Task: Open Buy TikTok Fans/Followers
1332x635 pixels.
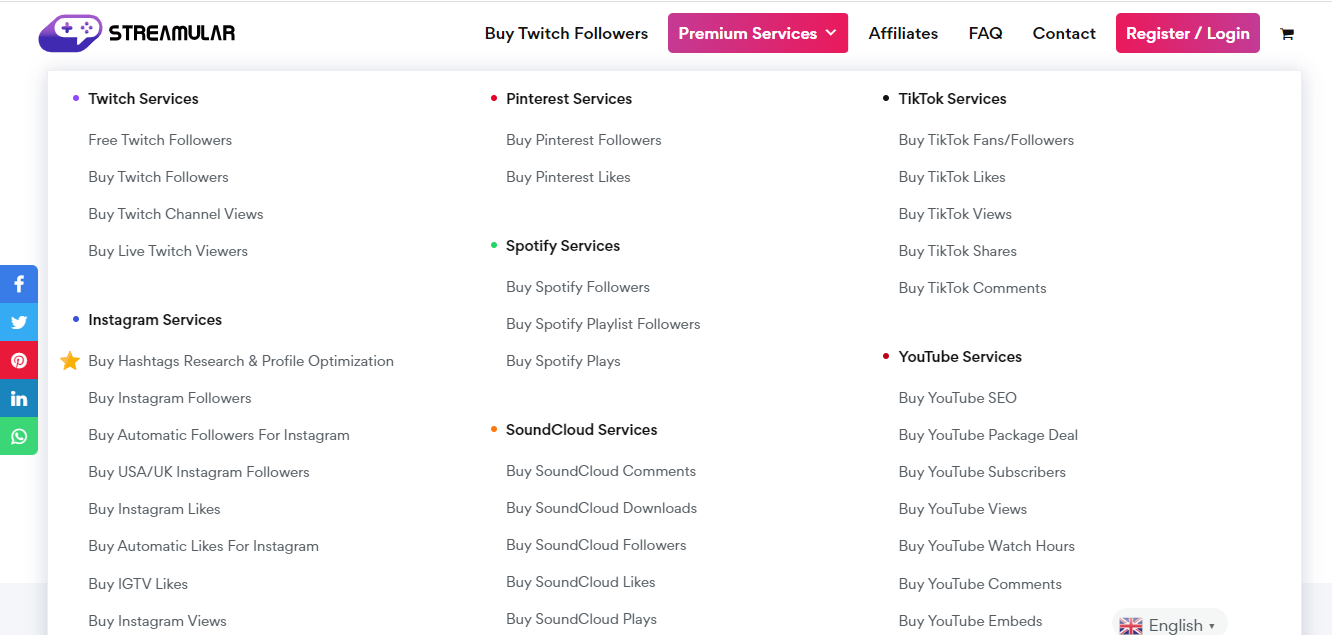Action: (986, 140)
